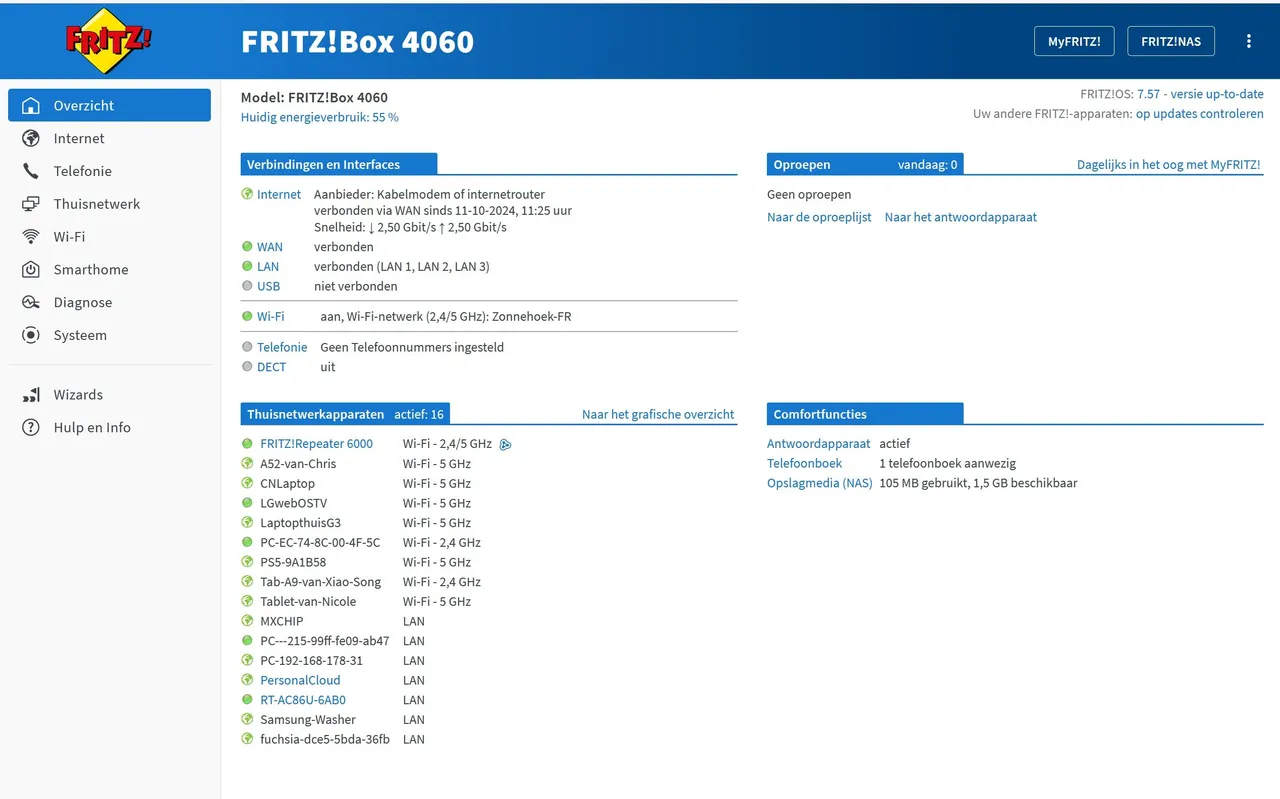Open the FRITZ!Repeater 6000 device link
This screenshot has height=799, width=1280.
316,444
